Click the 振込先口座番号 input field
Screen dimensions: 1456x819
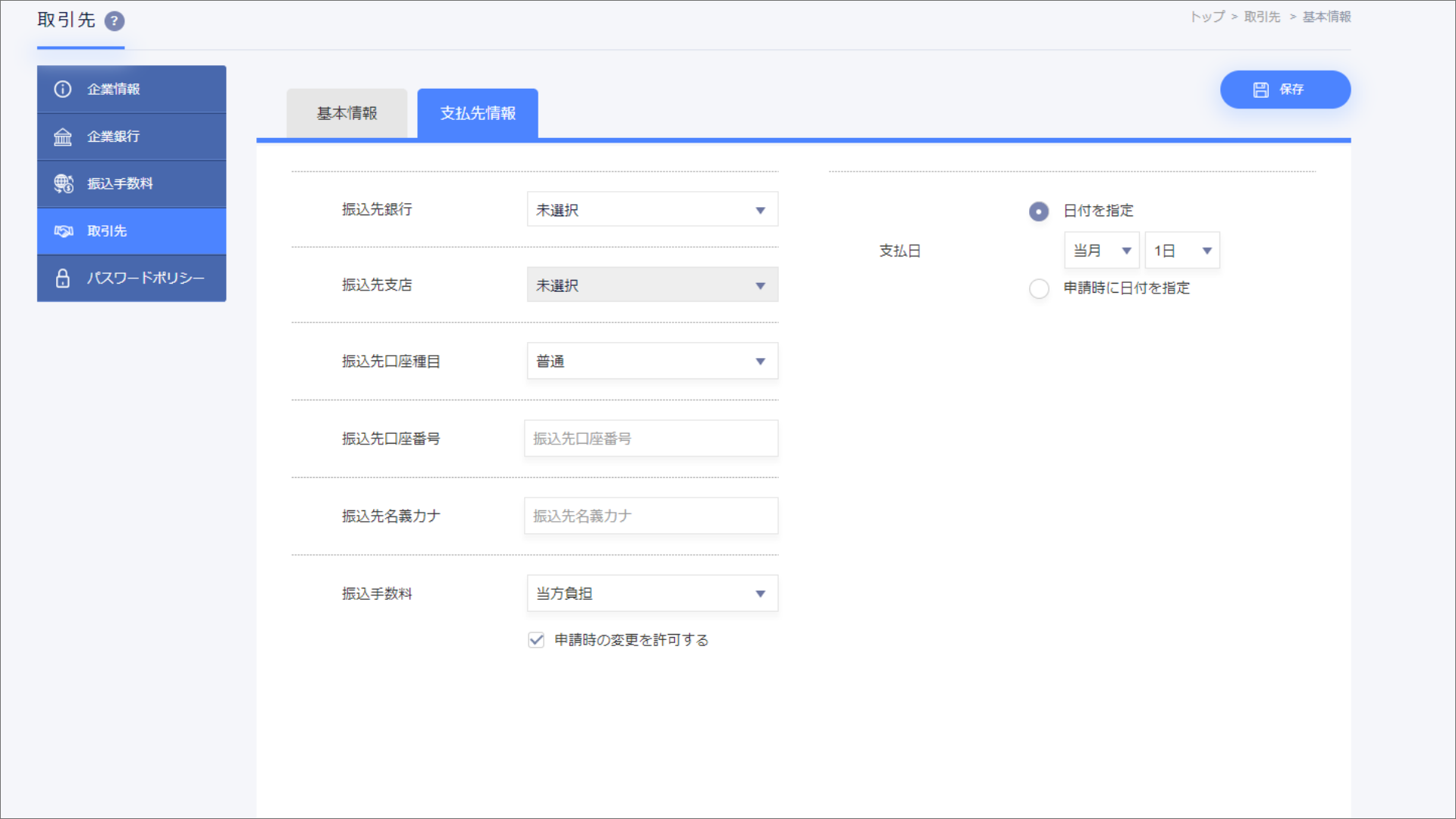tap(651, 439)
